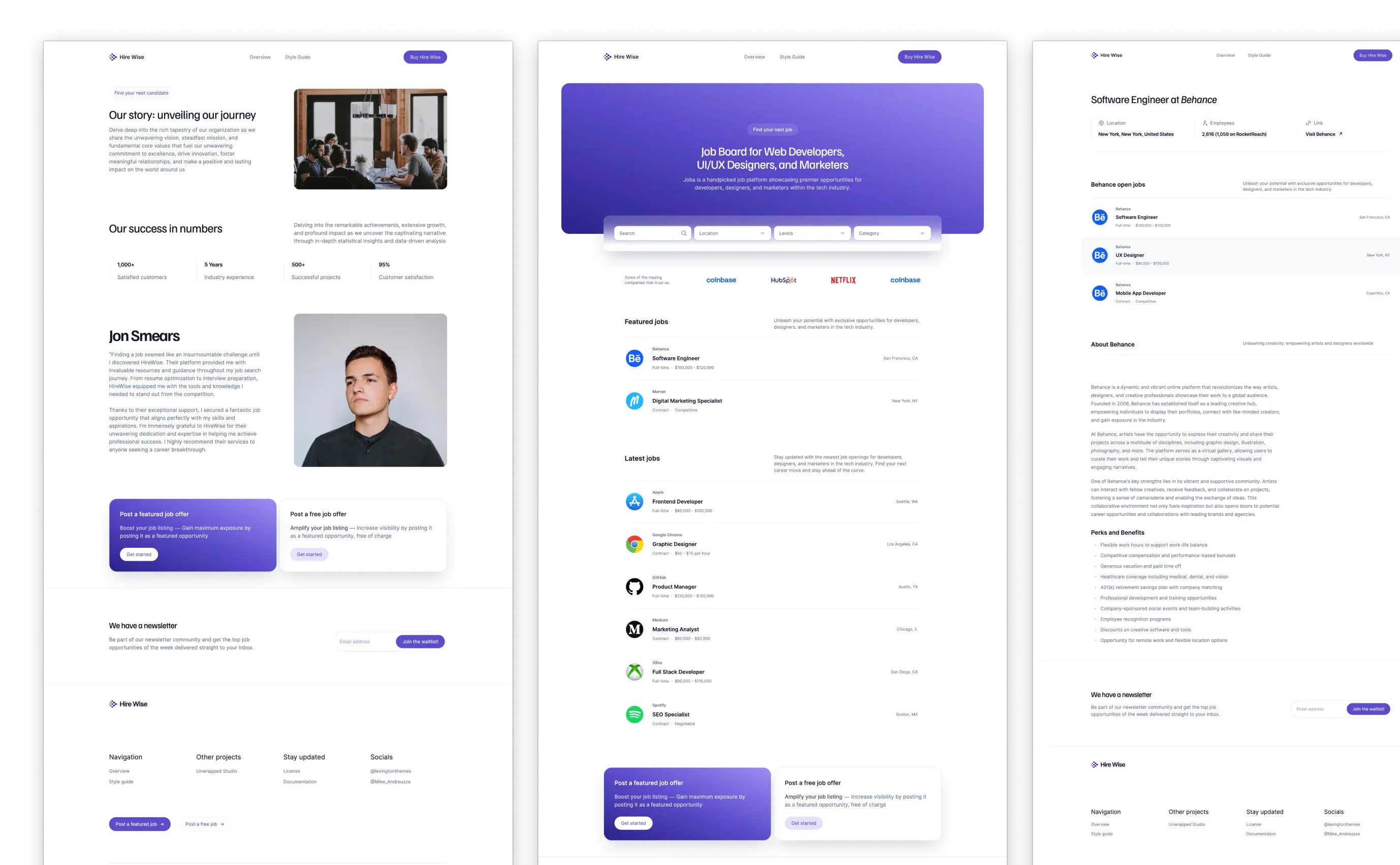Image resolution: width=1400 pixels, height=865 pixels.
Task: Click the Xbox icon next to Full Stack Developer
Action: (634, 672)
